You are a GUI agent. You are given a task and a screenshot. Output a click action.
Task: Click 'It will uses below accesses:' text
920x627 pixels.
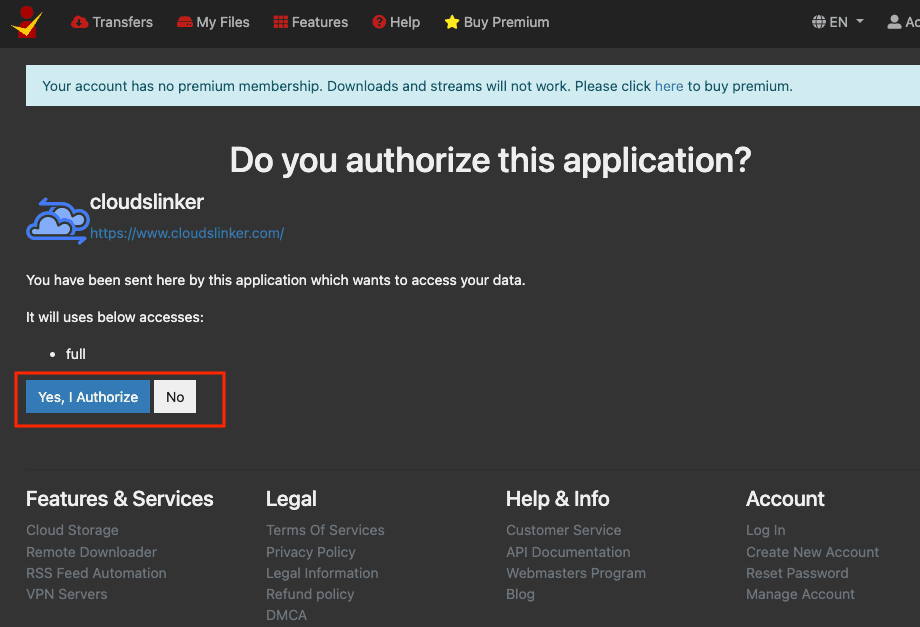point(115,317)
